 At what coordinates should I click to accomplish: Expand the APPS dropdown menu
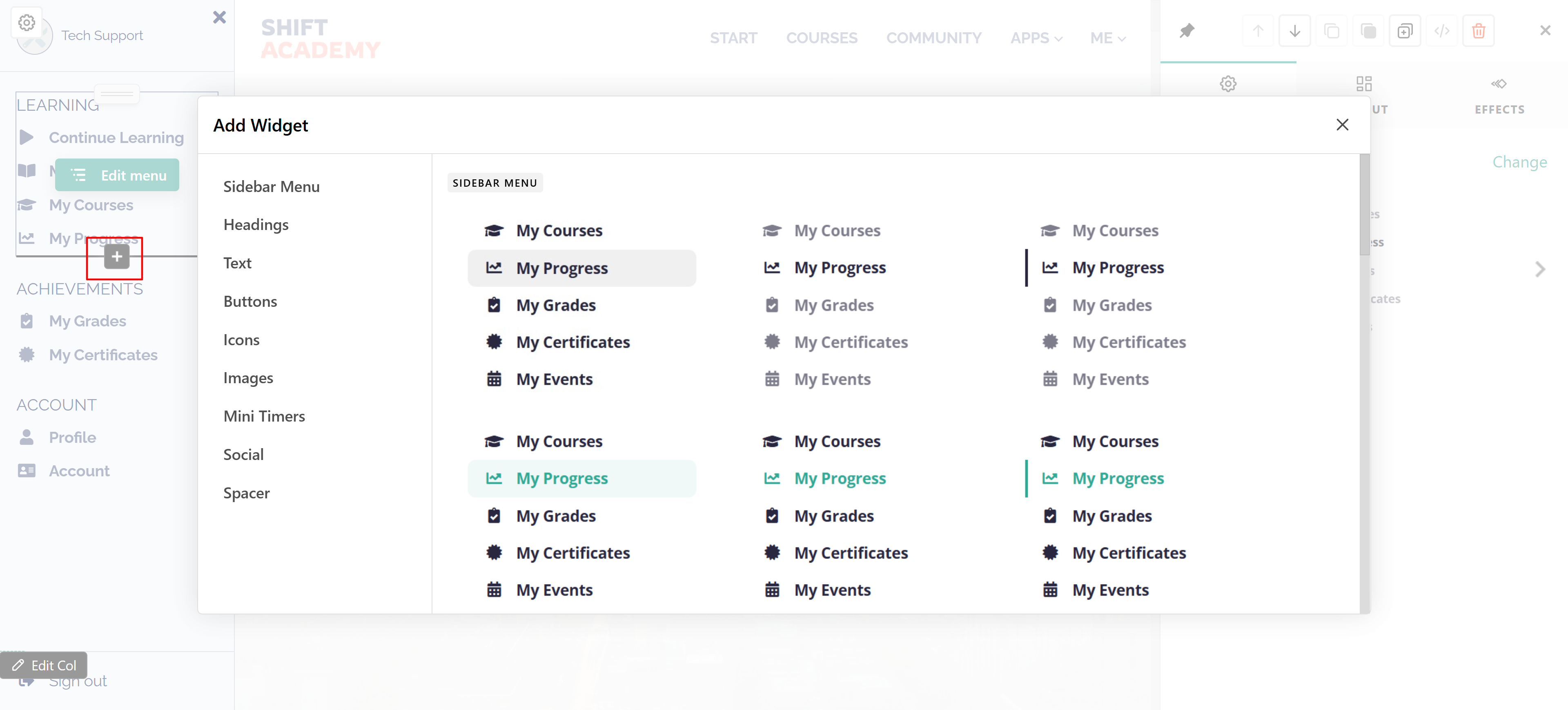(1037, 38)
